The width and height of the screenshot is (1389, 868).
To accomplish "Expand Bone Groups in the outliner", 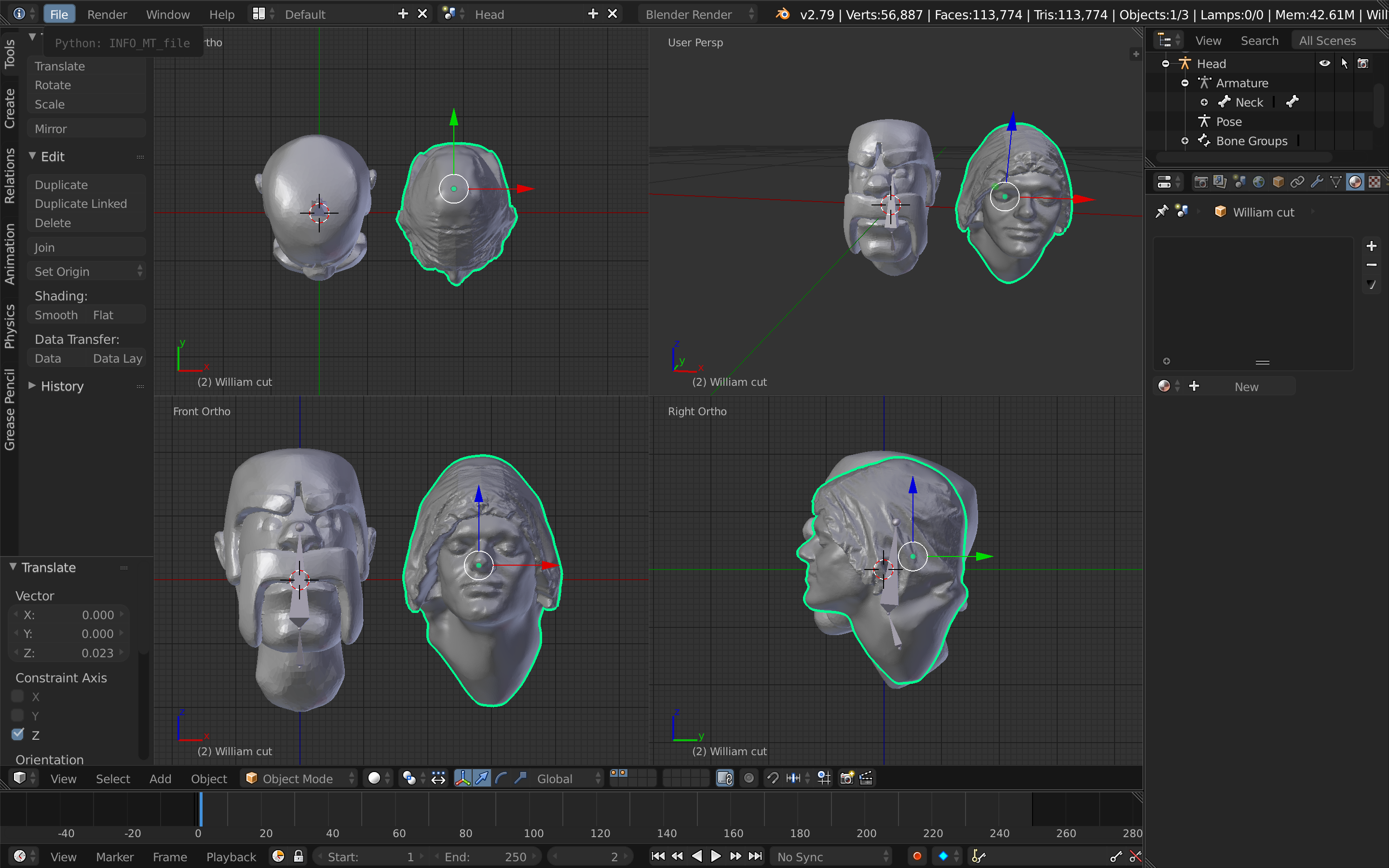I will [x=1185, y=141].
